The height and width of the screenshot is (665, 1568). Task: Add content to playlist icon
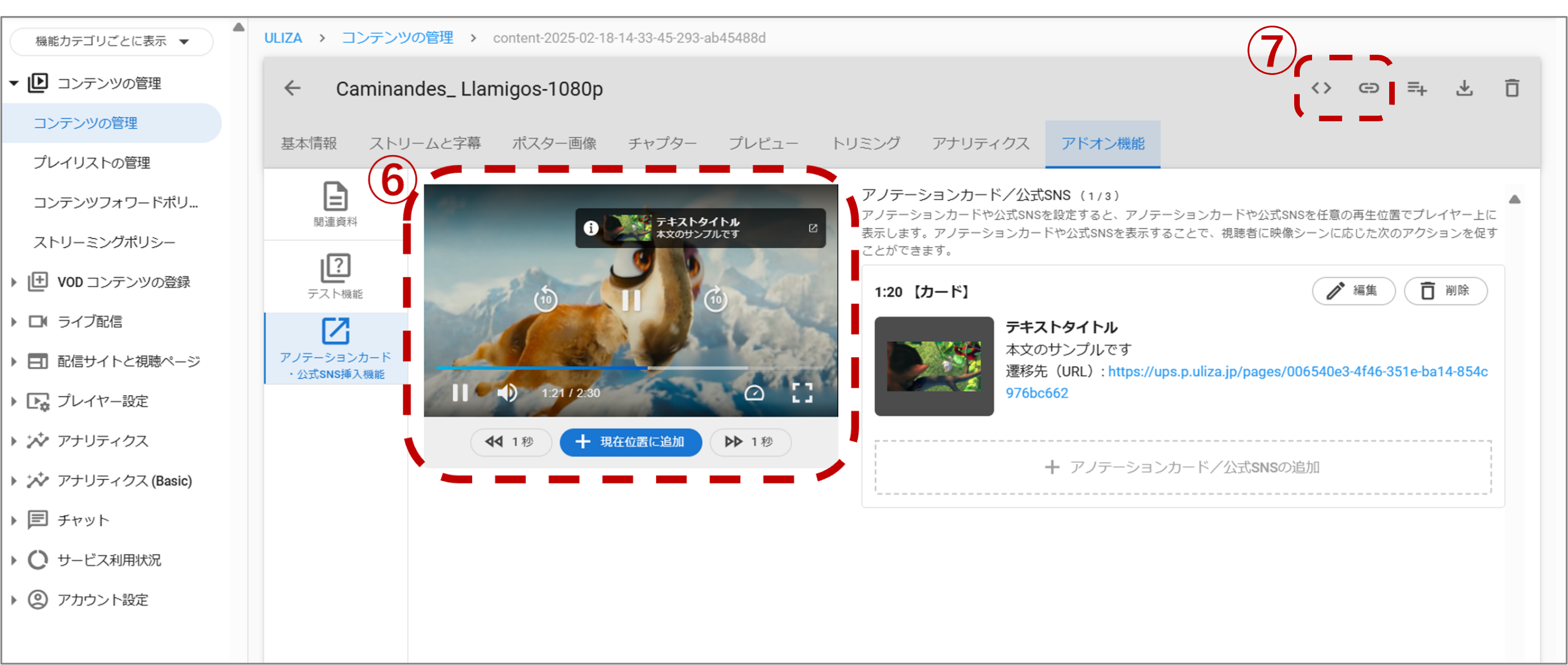1417,89
